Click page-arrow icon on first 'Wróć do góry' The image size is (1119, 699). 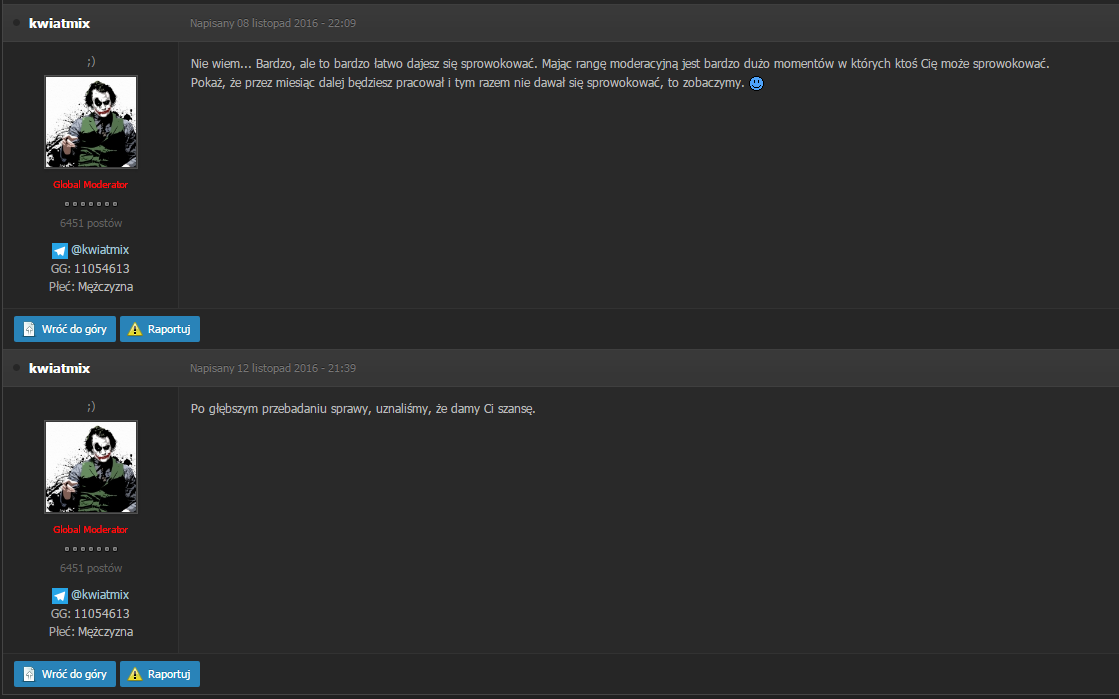(x=29, y=329)
